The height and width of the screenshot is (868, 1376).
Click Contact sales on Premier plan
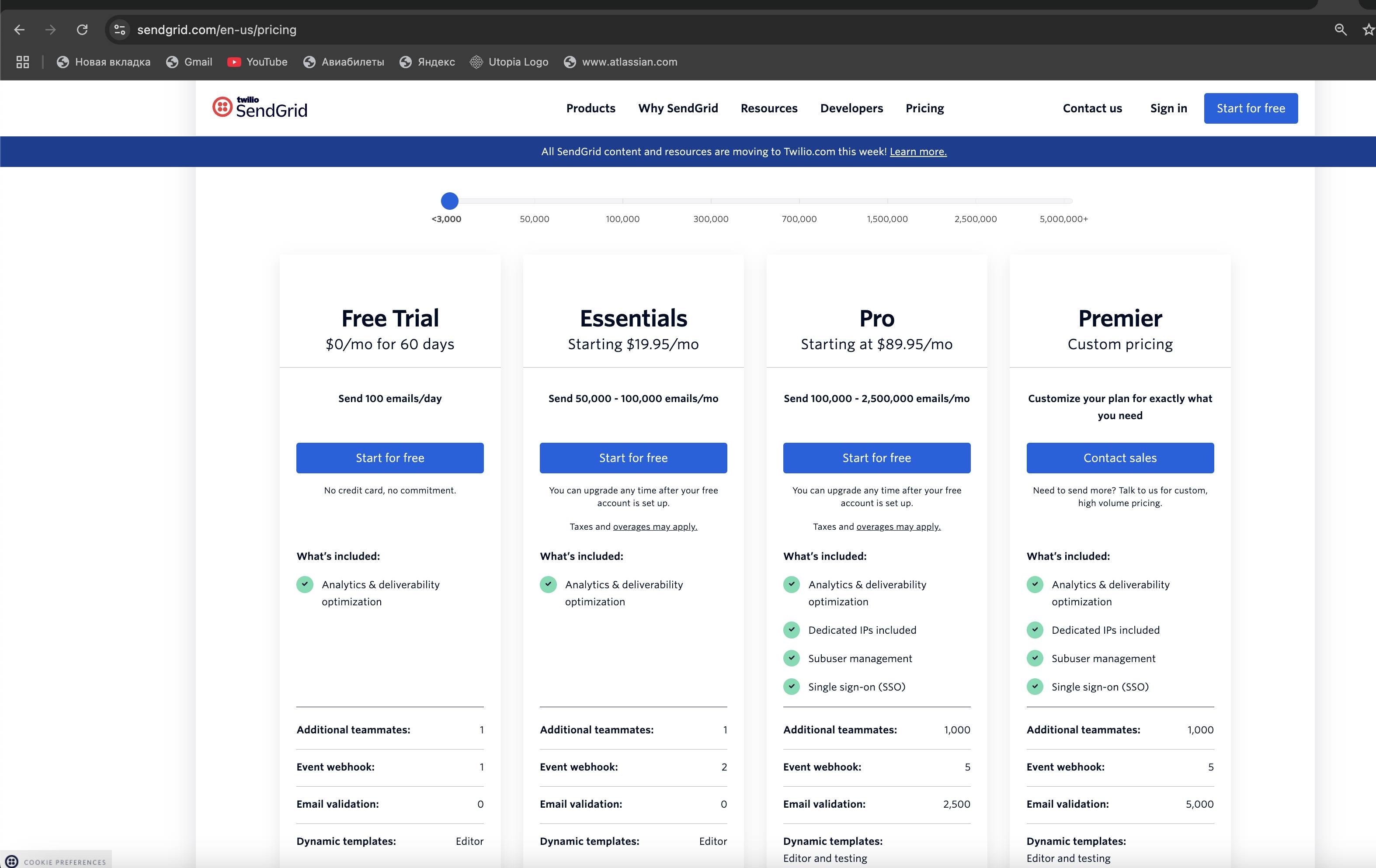click(1119, 458)
